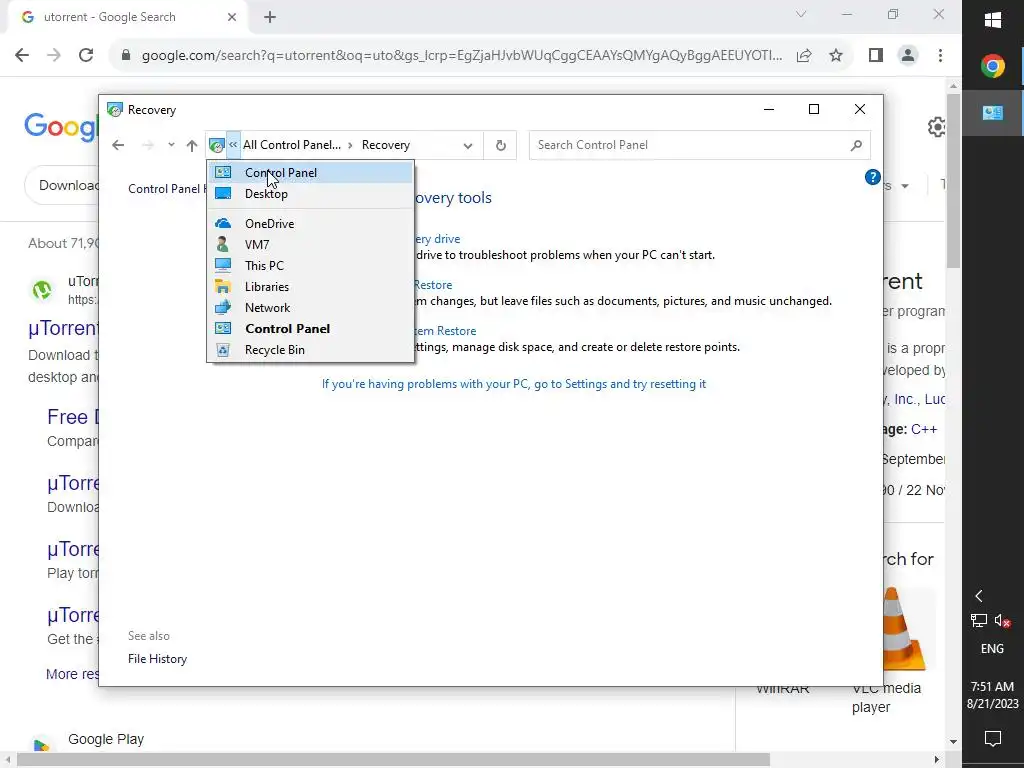Click the double-chevron breadcrumb expander
The width and height of the screenshot is (1024, 768).
coord(233,145)
